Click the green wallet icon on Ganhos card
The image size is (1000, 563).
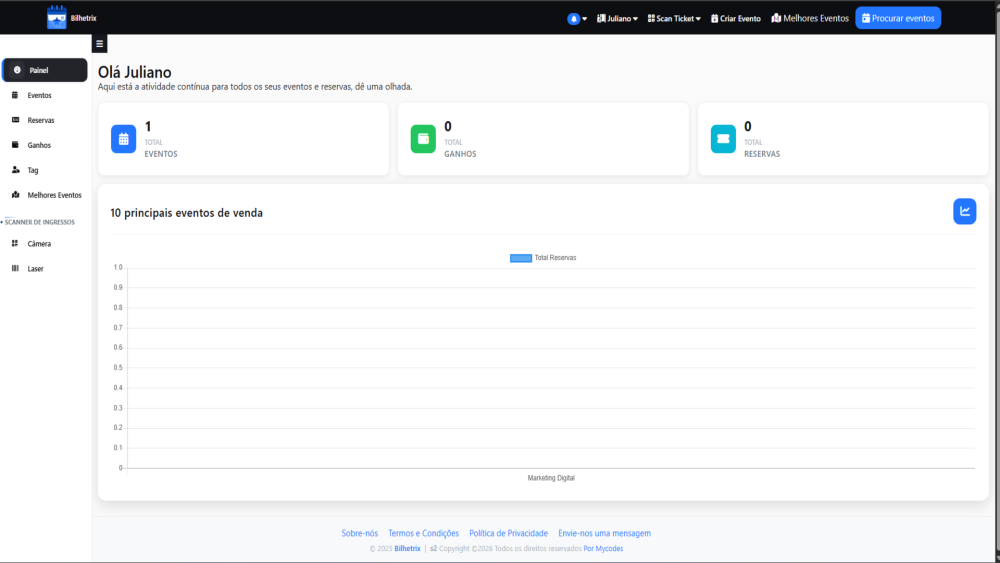[423, 139]
